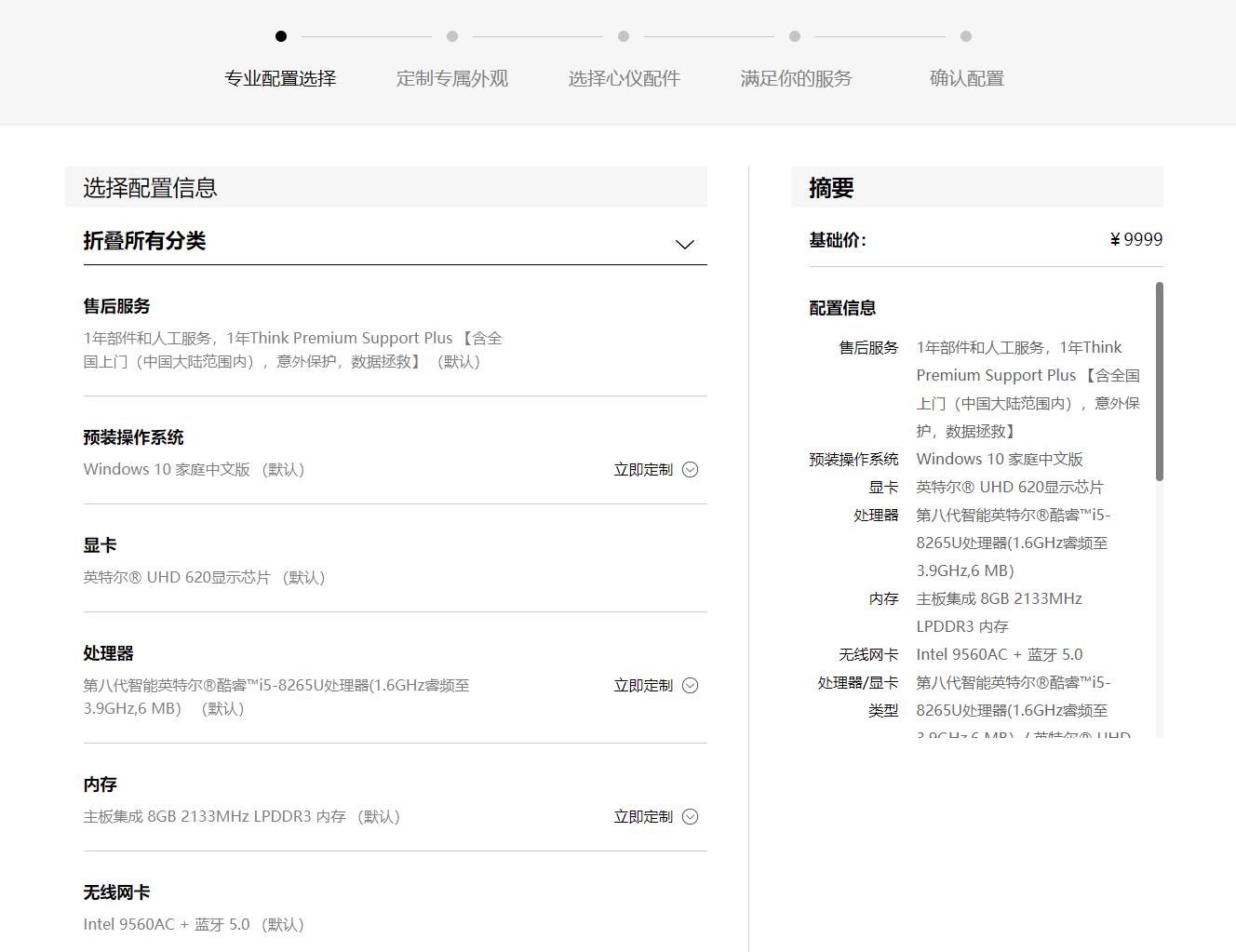This screenshot has height=952, width=1236.
Task: Select the 专业配置选择 step label
Action: pyautogui.click(x=280, y=79)
